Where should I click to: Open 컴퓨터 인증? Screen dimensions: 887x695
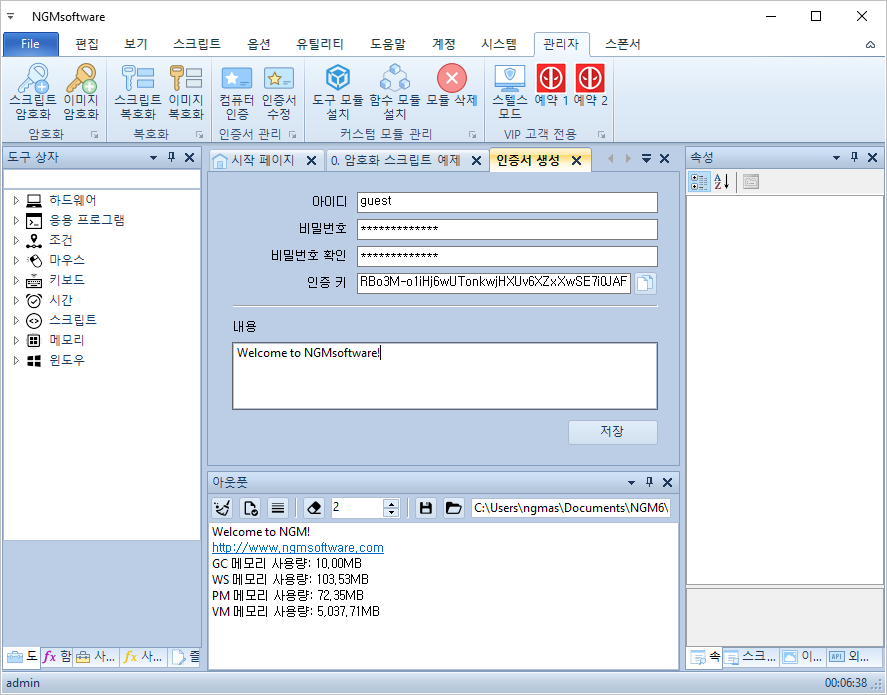pos(236,92)
